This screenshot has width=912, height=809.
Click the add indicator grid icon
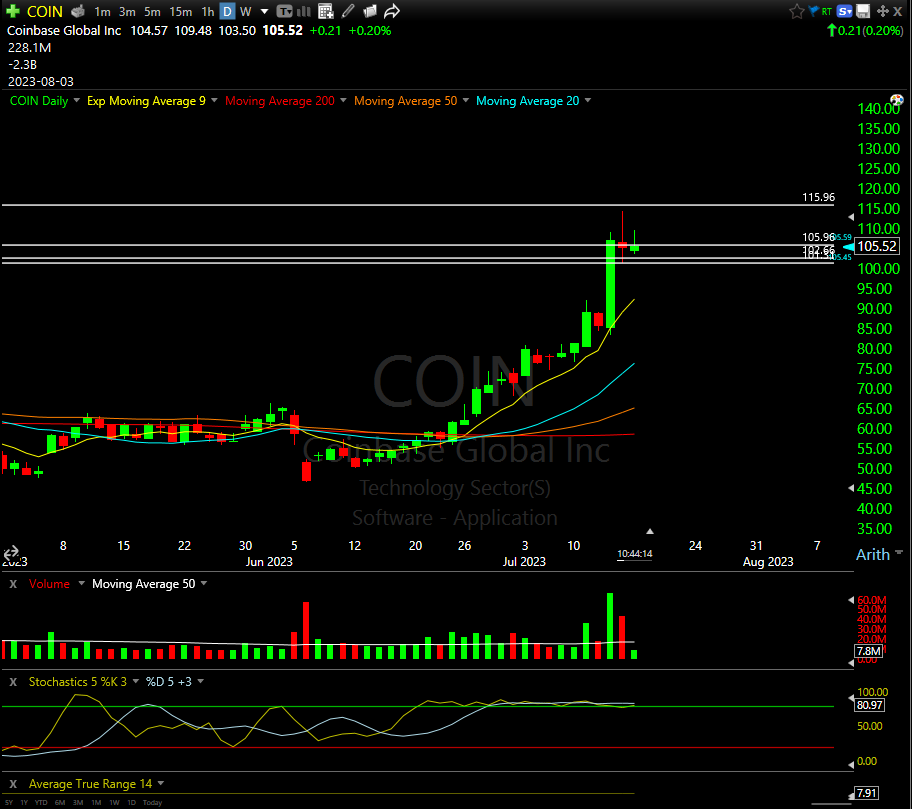(x=326, y=11)
